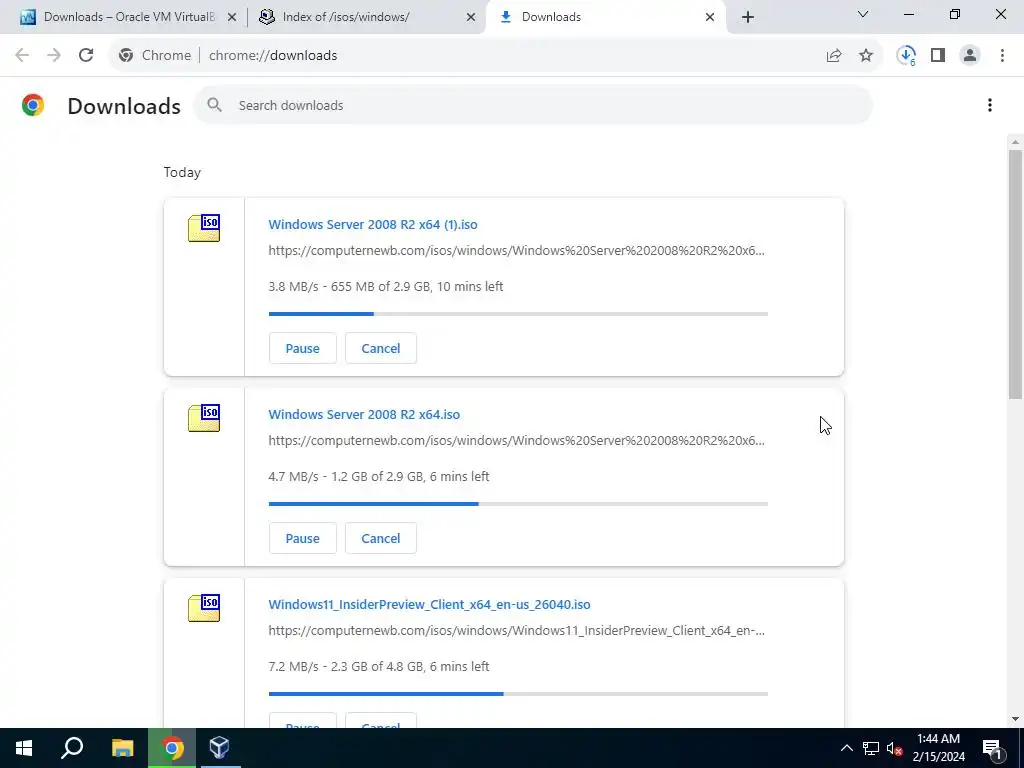Viewport: 1024px width, 768px height.
Task: Click the scrollbar up arrow
Action: click(1016, 142)
